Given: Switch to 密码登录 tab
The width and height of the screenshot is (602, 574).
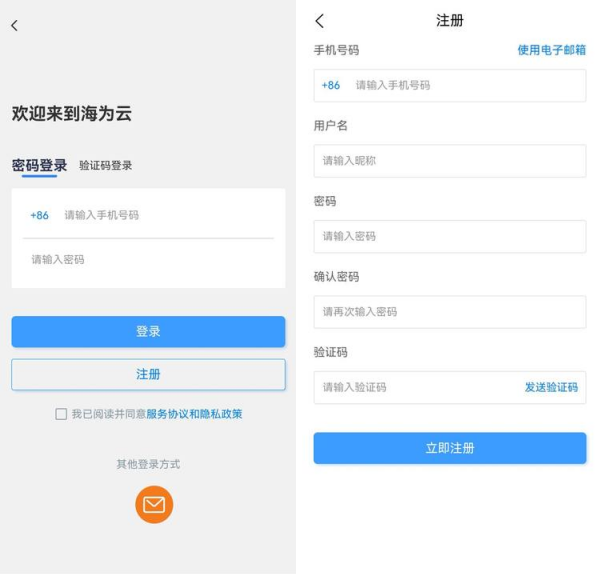Looking at the screenshot, I should pyautogui.click(x=39, y=165).
